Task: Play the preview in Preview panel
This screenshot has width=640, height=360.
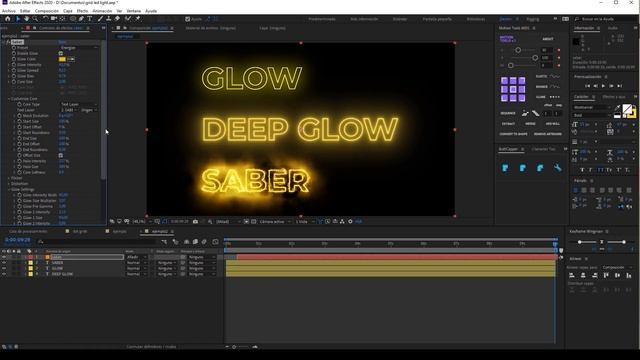Action: pos(603,86)
